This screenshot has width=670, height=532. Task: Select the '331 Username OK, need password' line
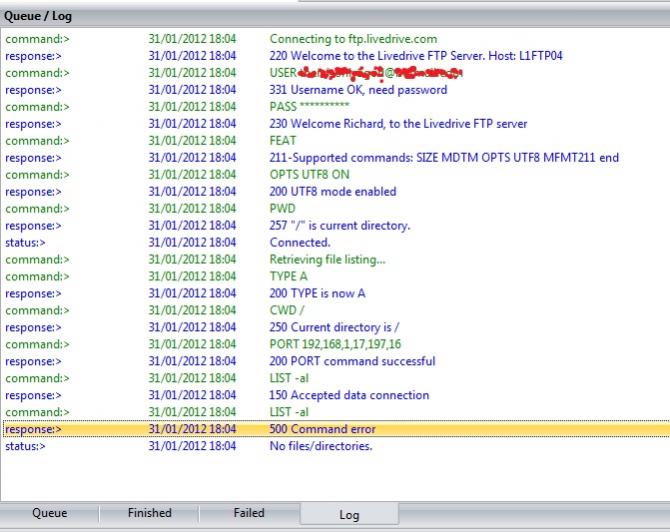(358, 90)
